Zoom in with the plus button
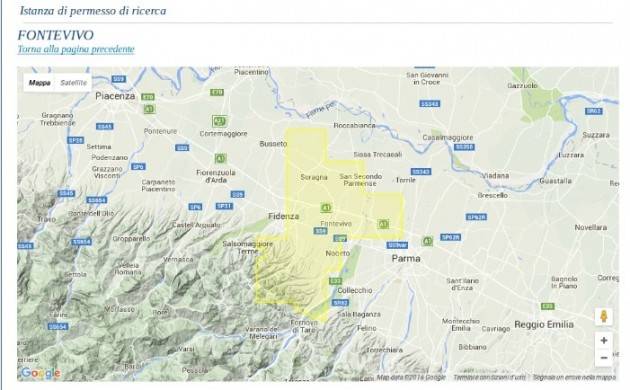 point(603,341)
